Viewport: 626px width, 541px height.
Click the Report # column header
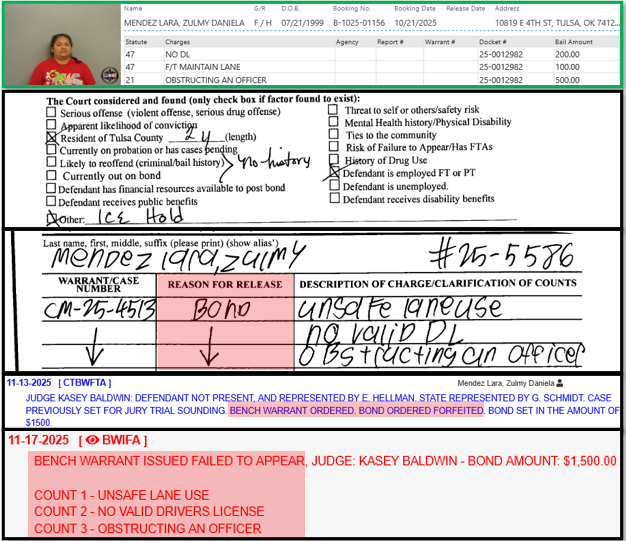[x=390, y=42]
